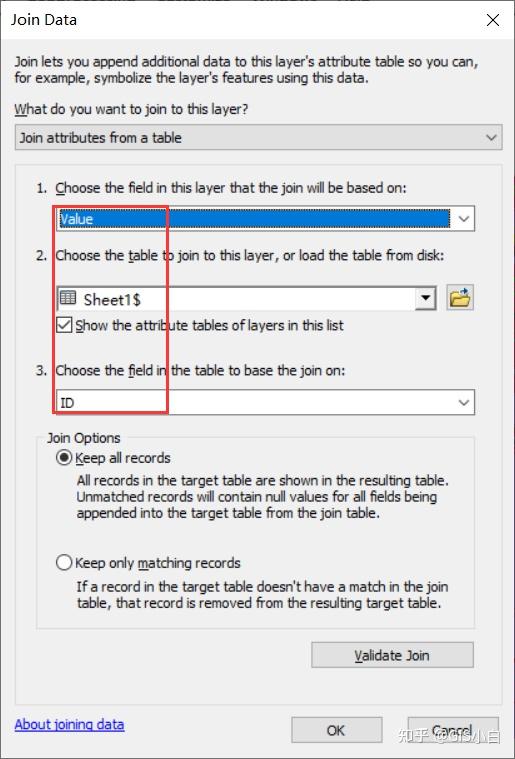This screenshot has width=515, height=759.
Task: Close the Join Data dialog with X
Action: pos(493,20)
